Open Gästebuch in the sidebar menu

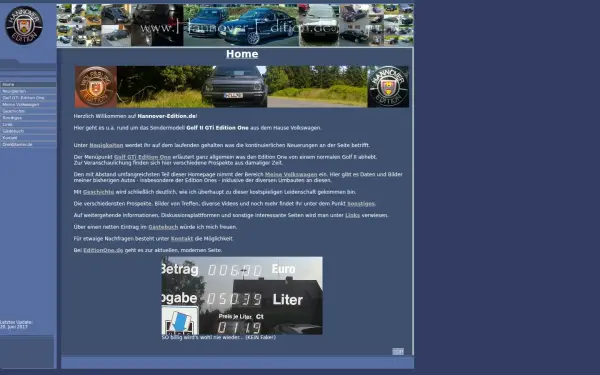(x=28, y=131)
